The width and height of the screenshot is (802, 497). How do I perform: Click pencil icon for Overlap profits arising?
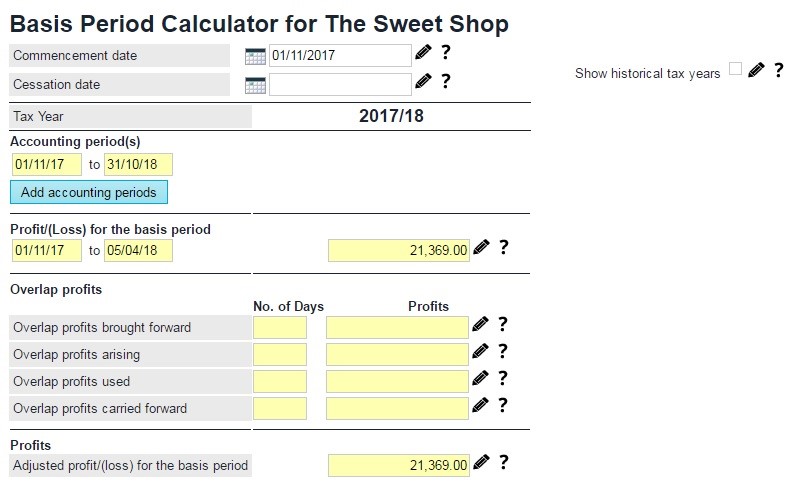coord(481,351)
